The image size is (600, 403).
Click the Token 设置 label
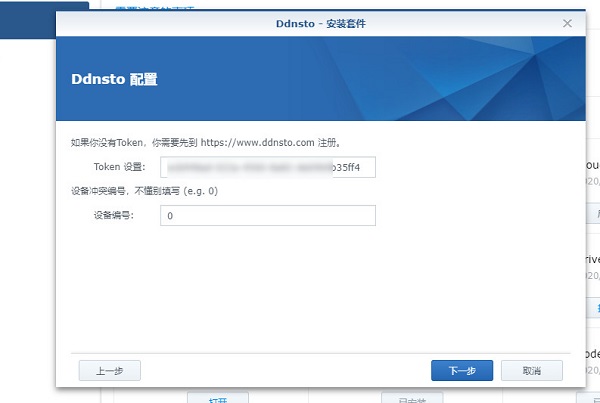click(119, 167)
